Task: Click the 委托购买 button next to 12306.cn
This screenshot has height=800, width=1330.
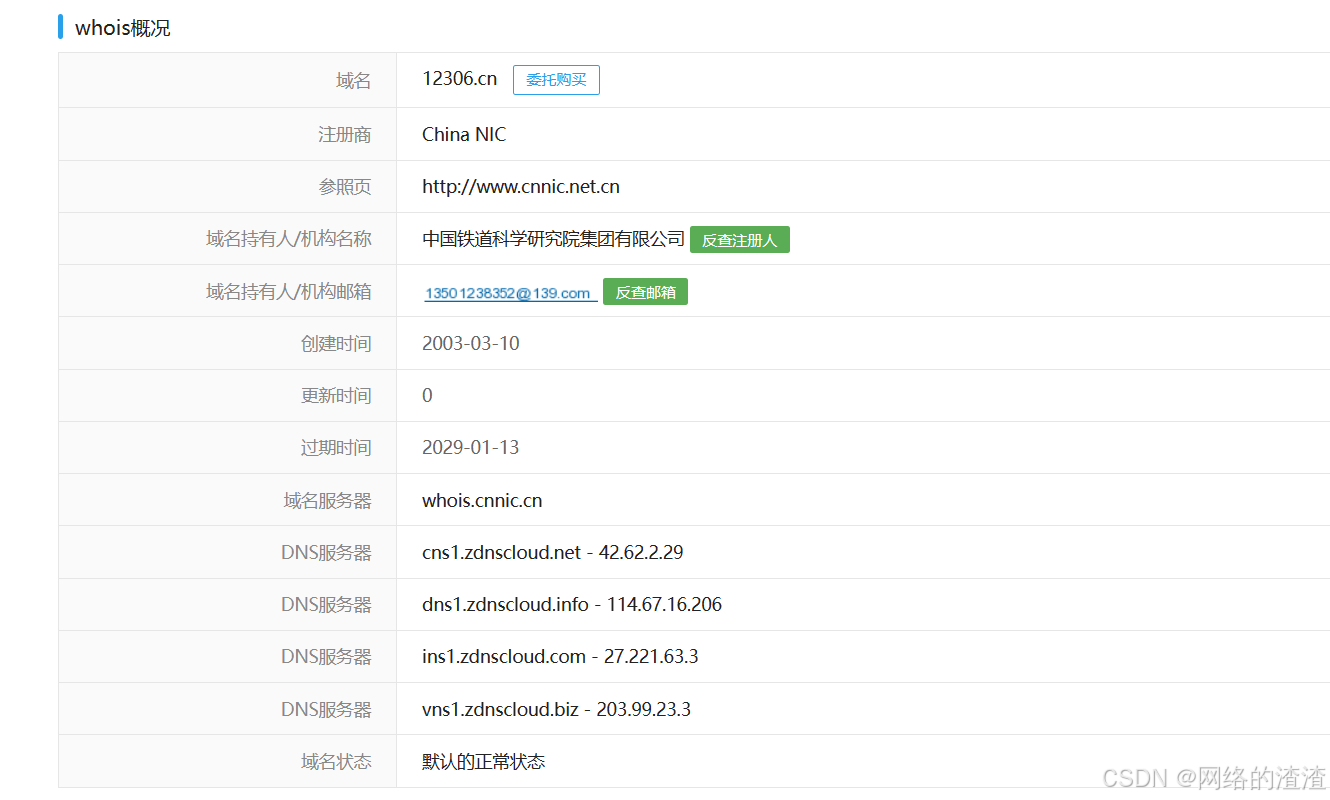Action: pyautogui.click(x=556, y=80)
